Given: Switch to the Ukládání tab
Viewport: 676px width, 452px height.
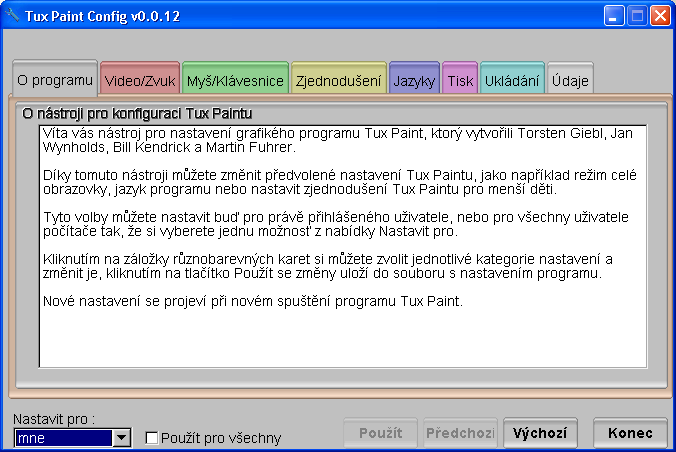Looking at the screenshot, I should [x=512, y=79].
